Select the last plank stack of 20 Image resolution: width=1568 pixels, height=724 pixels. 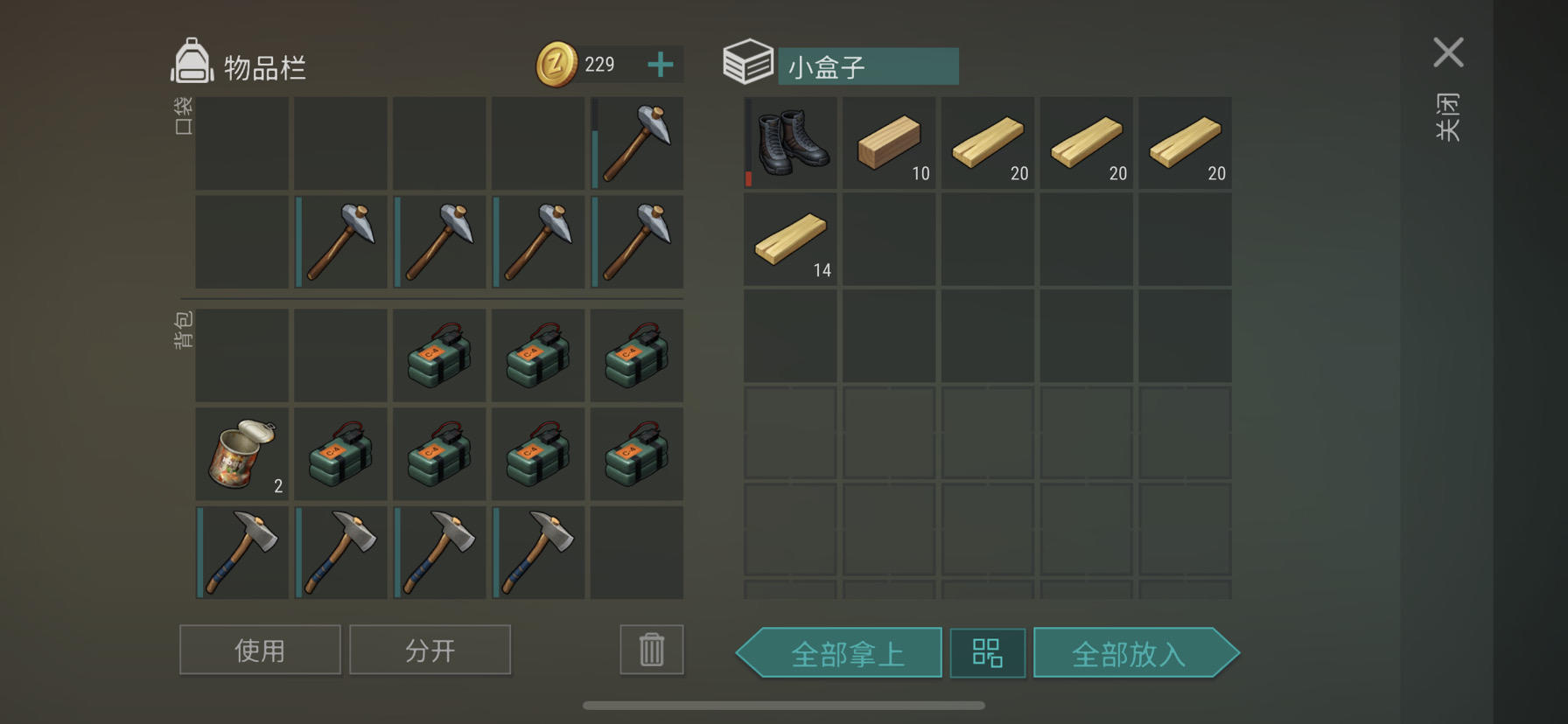coord(1185,143)
